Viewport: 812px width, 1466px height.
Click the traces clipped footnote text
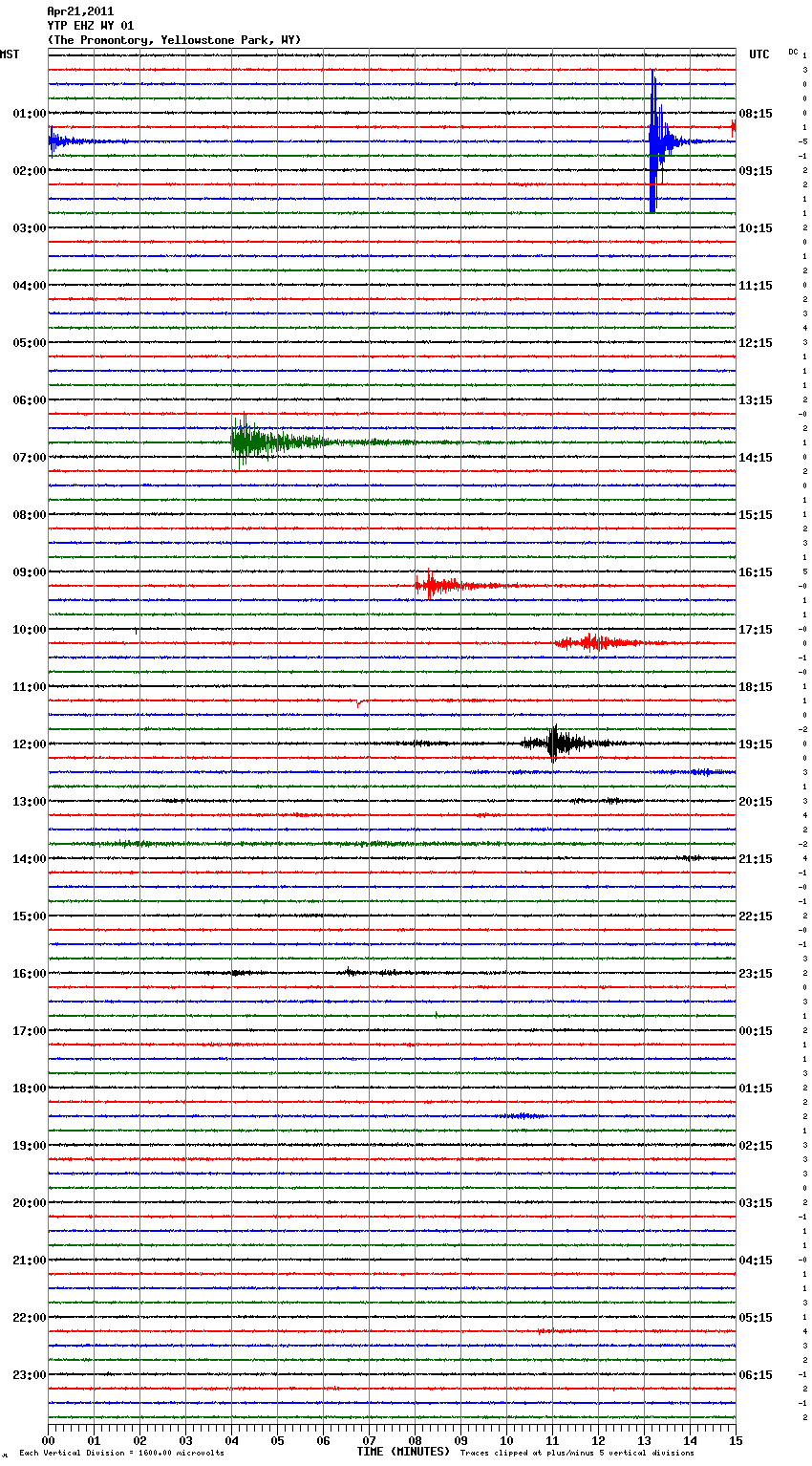coord(577,1454)
